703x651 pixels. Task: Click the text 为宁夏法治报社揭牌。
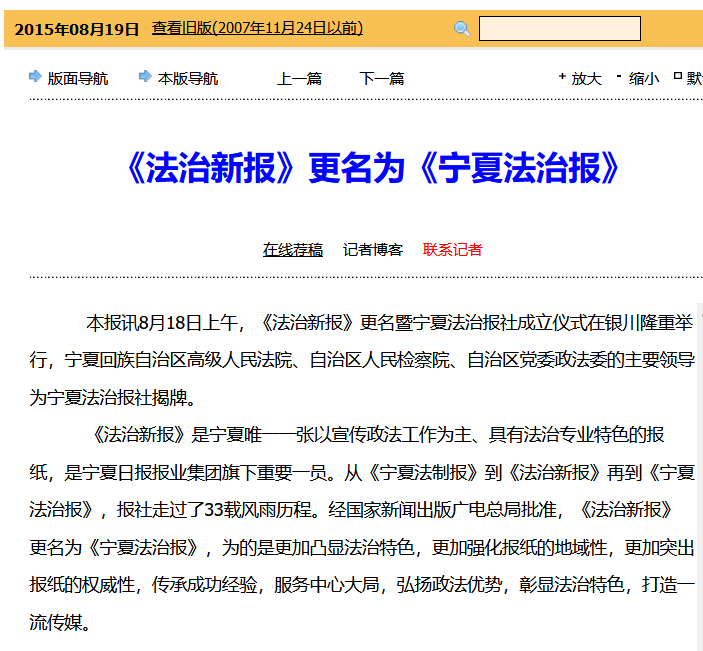(113, 397)
